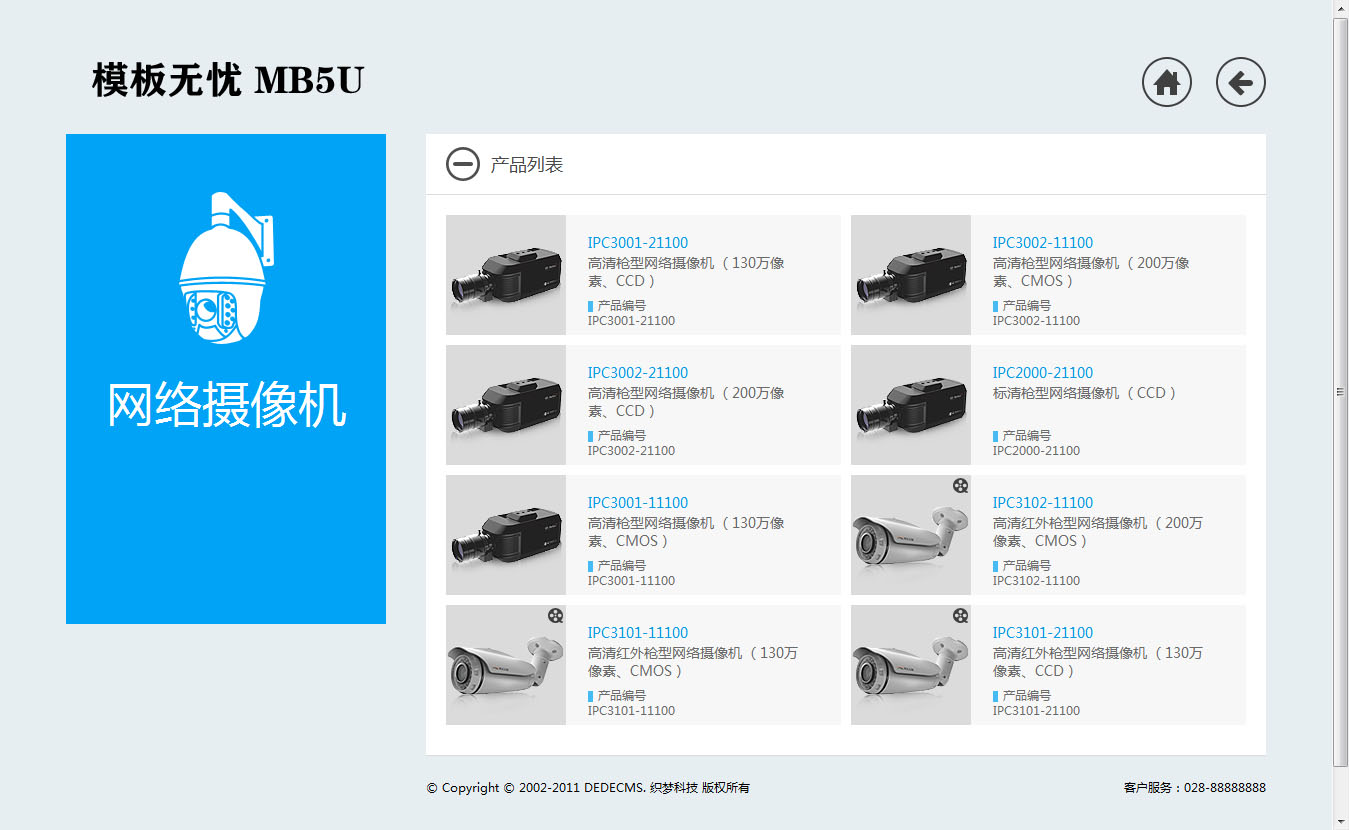Screen dimensions: 1349x830
Task: Open the IPC3002-11100 product link
Action: [1042, 243]
